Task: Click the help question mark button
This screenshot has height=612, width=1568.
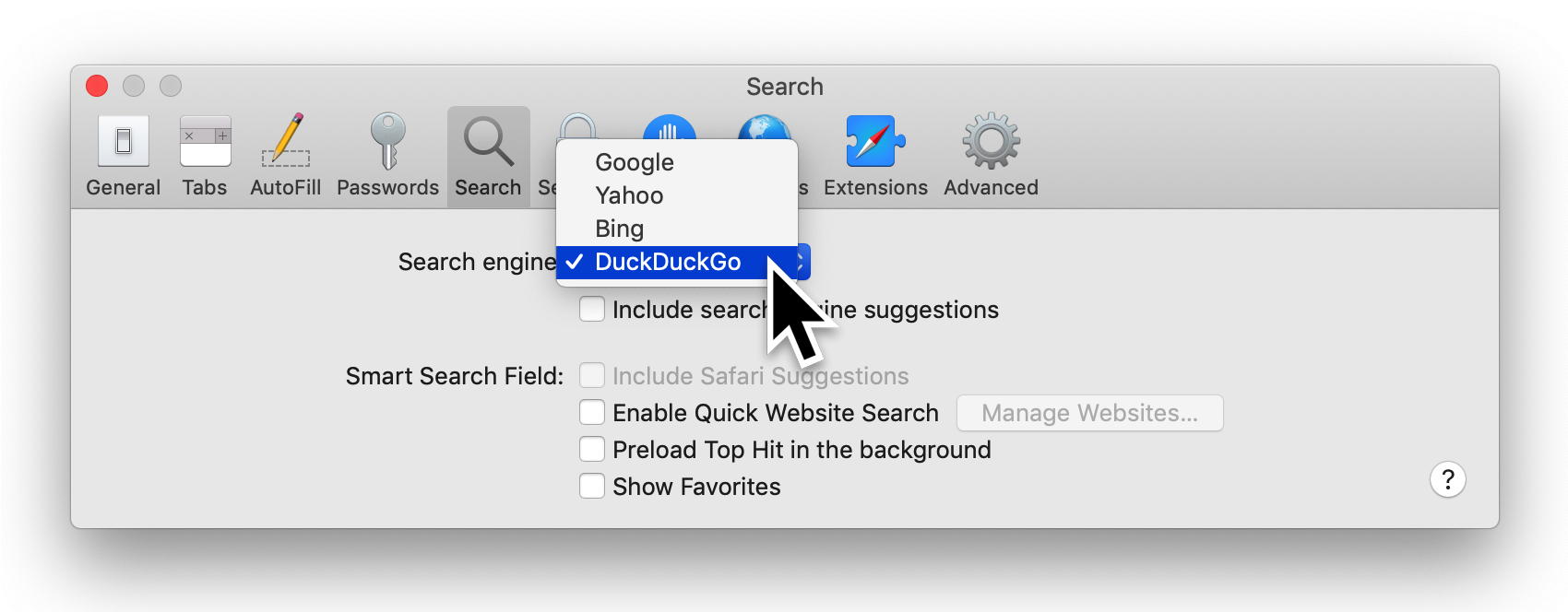Action: [x=1447, y=480]
